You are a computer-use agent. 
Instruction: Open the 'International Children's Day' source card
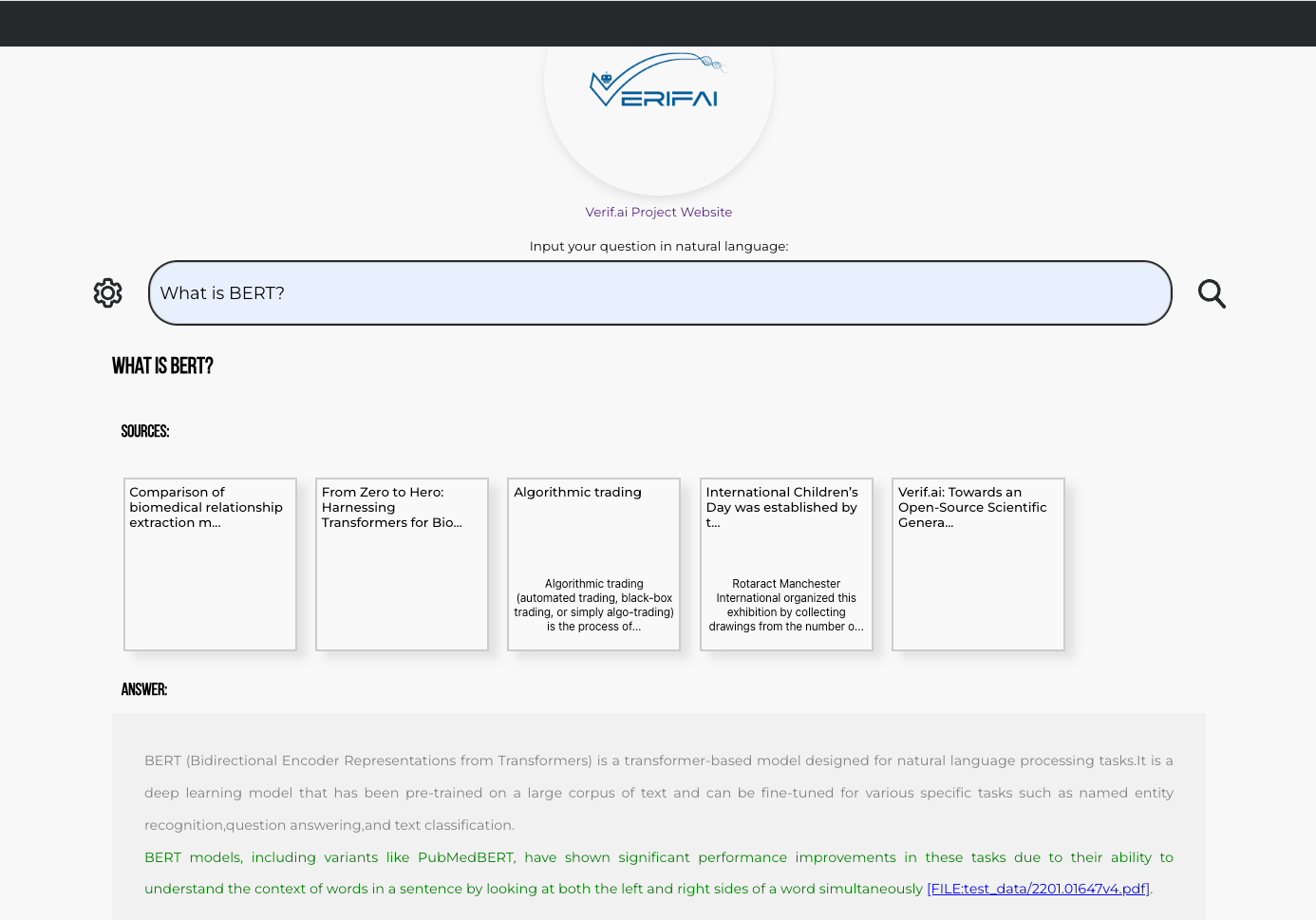pos(785,564)
